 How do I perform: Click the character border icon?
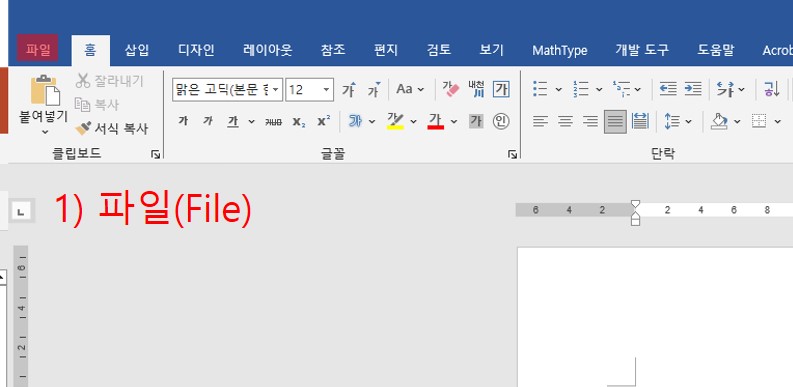tap(501, 90)
